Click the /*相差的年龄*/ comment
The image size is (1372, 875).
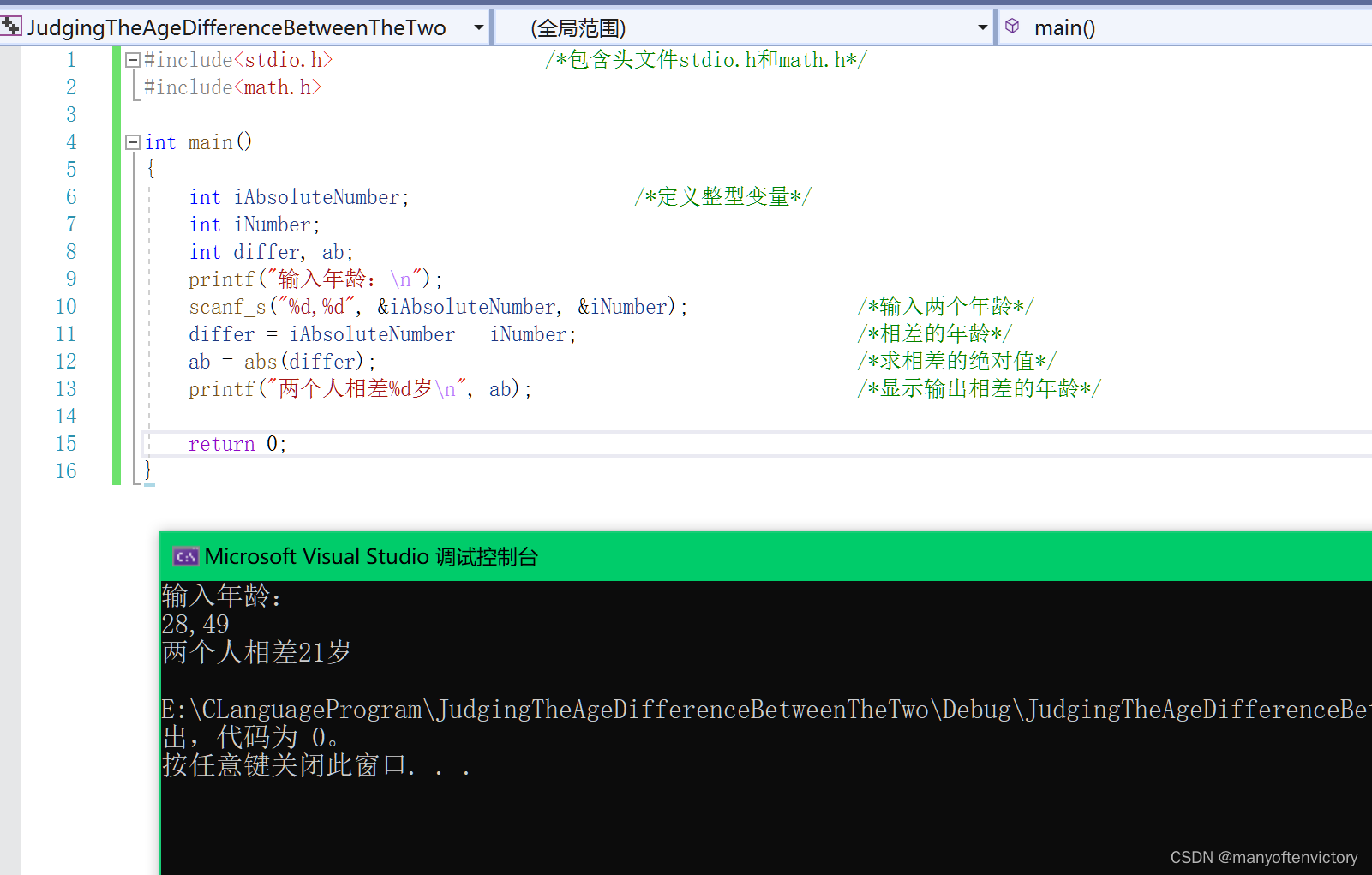[x=934, y=334]
